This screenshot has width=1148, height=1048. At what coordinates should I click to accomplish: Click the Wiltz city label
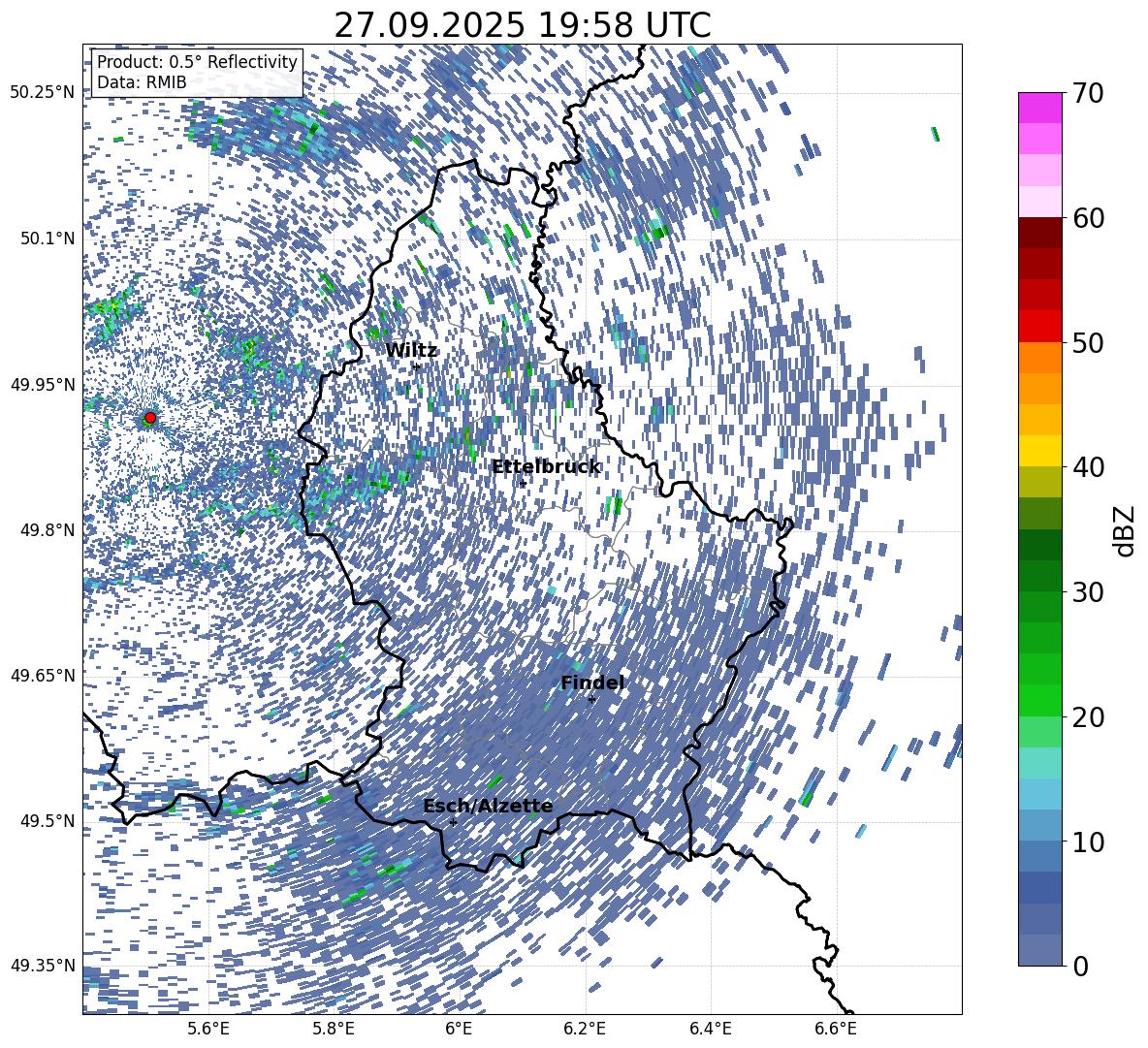click(x=411, y=350)
